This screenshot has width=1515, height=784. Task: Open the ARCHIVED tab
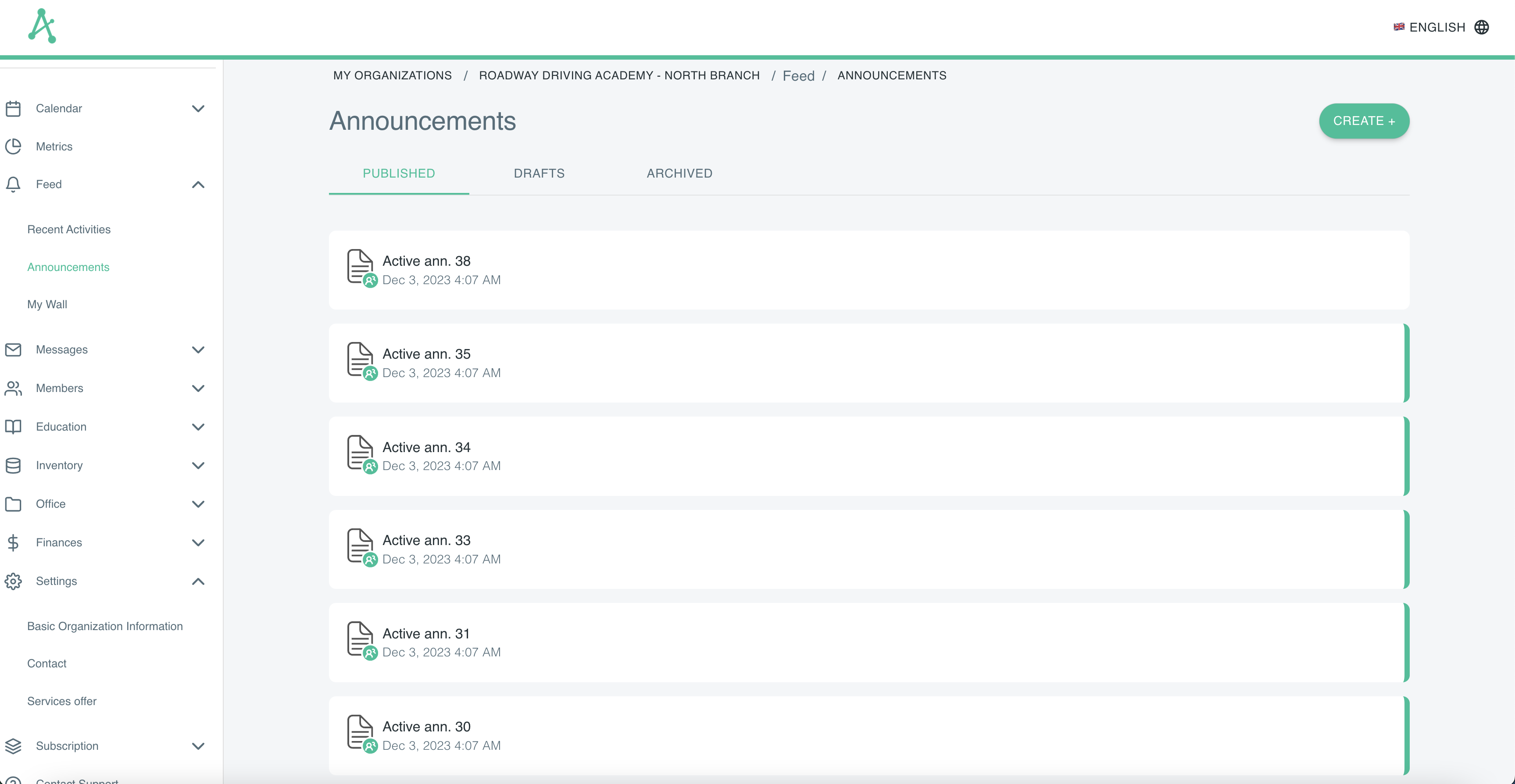(x=679, y=173)
